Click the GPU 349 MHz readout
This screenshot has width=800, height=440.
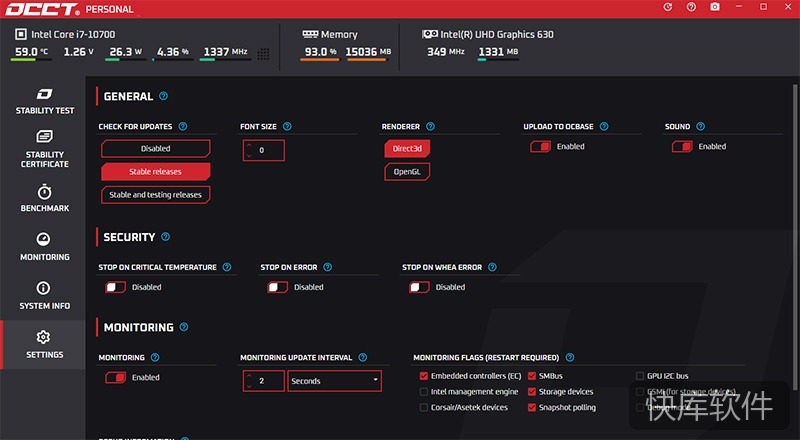tap(446, 52)
